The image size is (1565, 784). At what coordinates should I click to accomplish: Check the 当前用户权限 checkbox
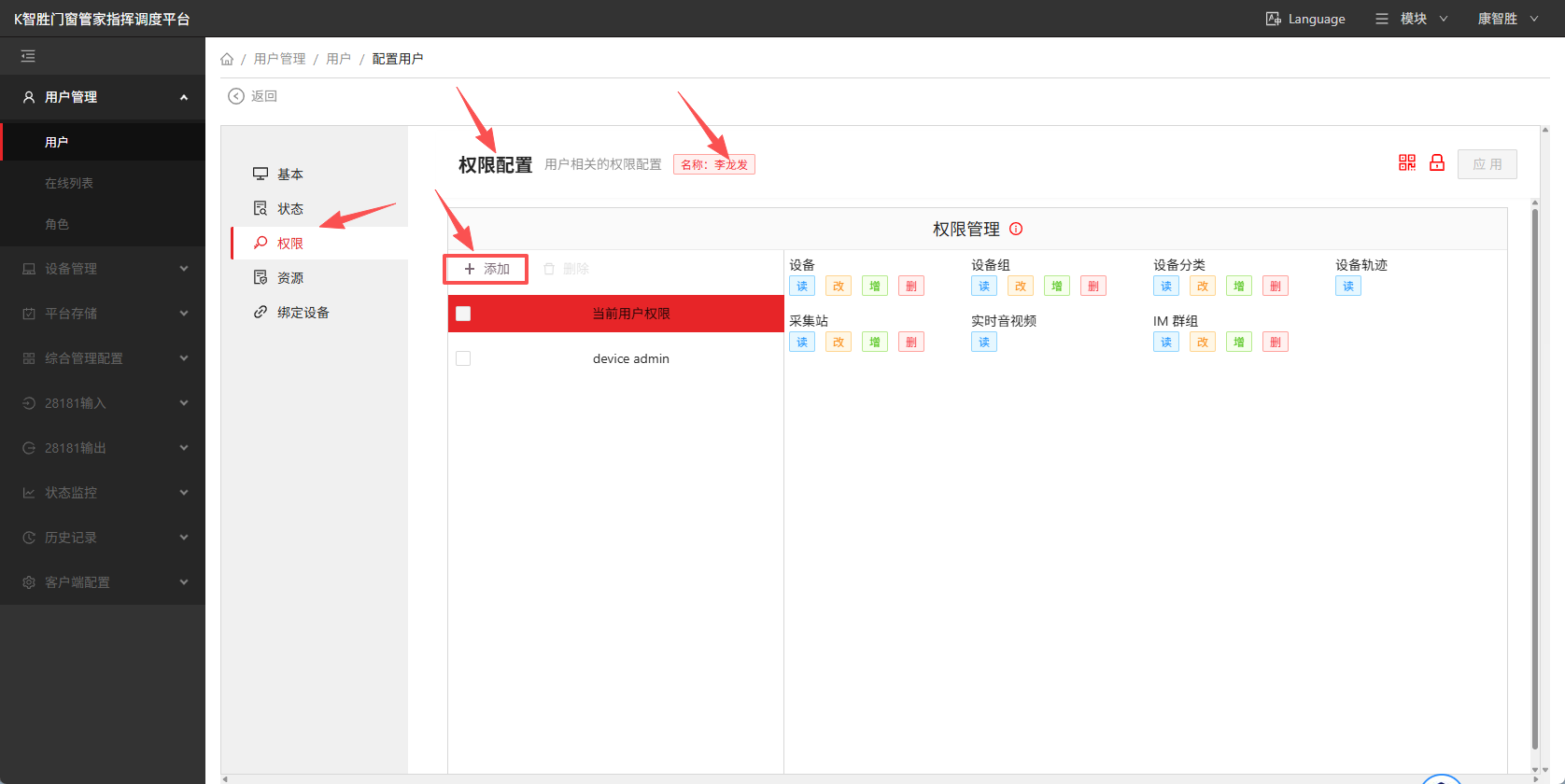(463, 314)
